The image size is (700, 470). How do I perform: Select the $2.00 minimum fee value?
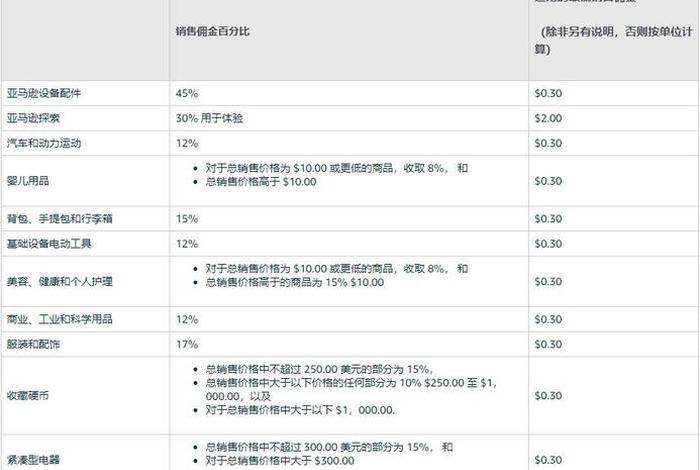point(548,118)
